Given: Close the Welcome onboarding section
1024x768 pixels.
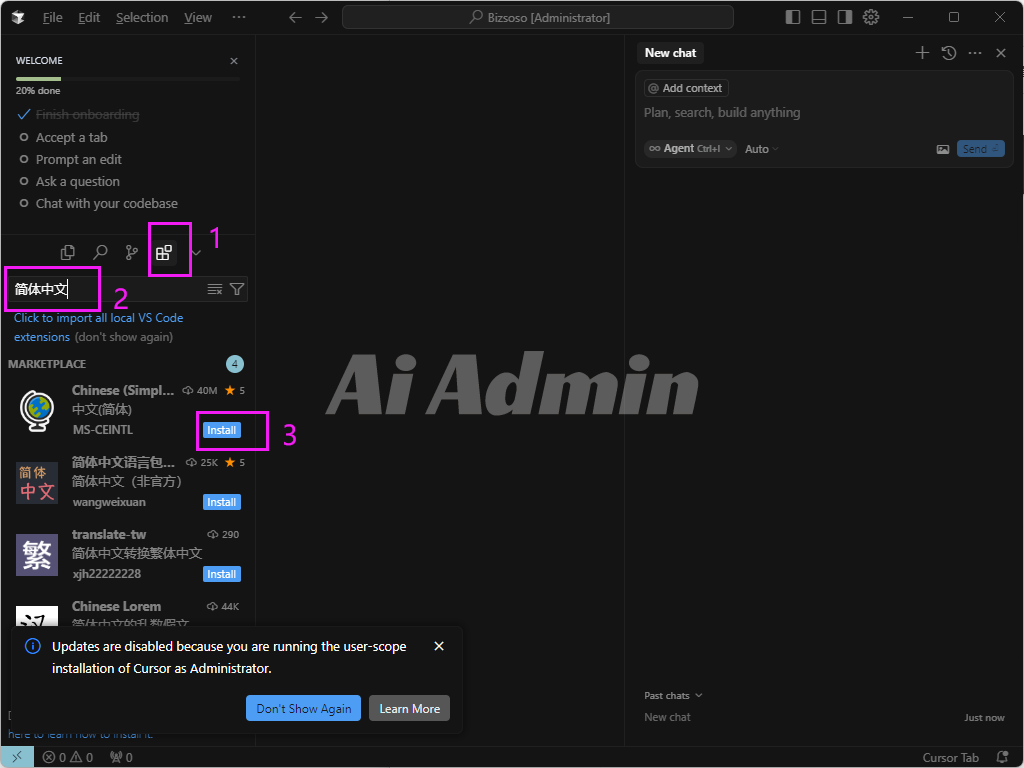Looking at the screenshot, I should coord(234,61).
